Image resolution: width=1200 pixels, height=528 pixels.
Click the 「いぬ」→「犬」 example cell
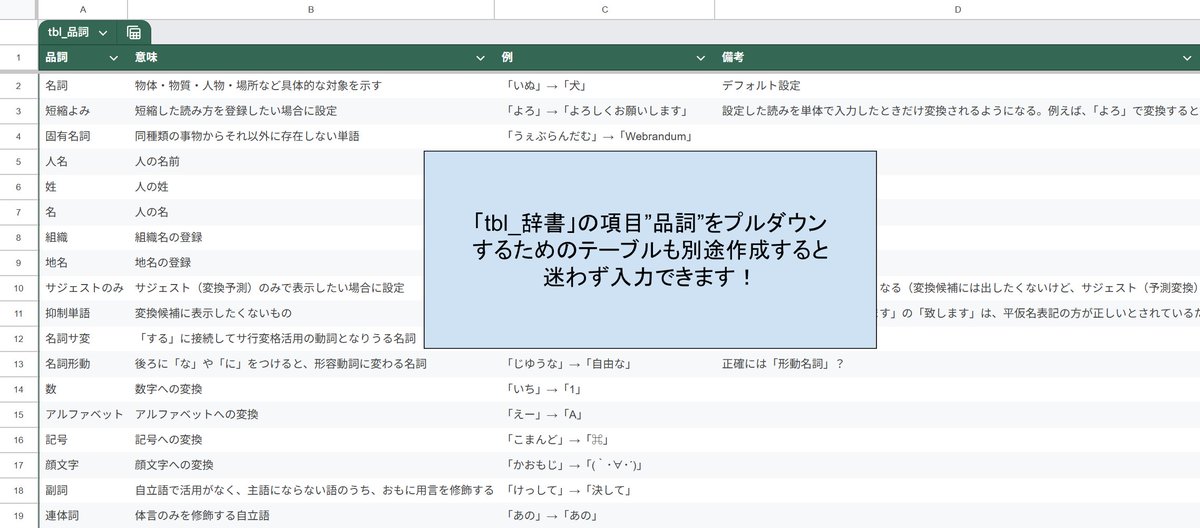[604, 86]
